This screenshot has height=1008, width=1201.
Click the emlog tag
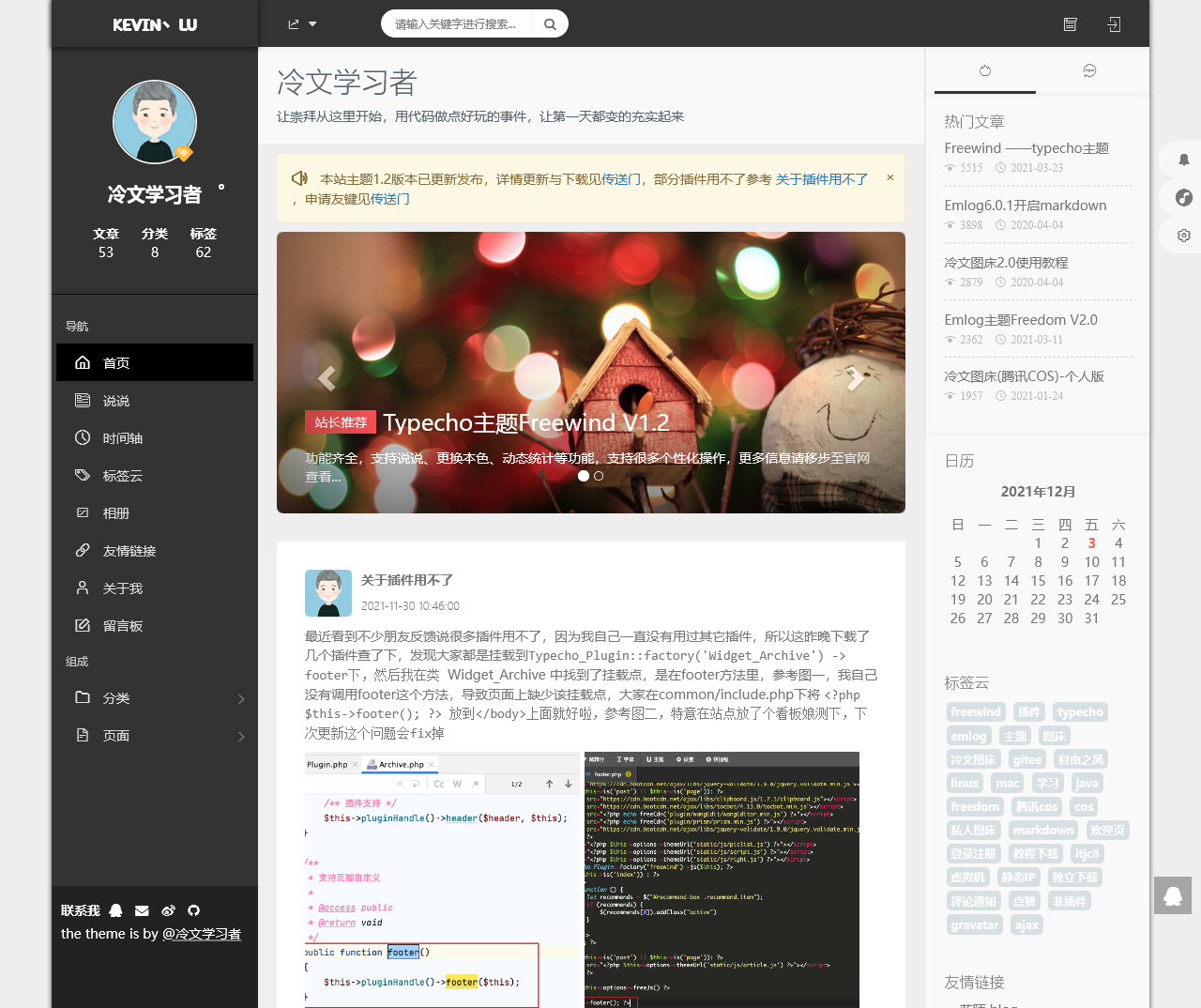(x=968, y=736)
